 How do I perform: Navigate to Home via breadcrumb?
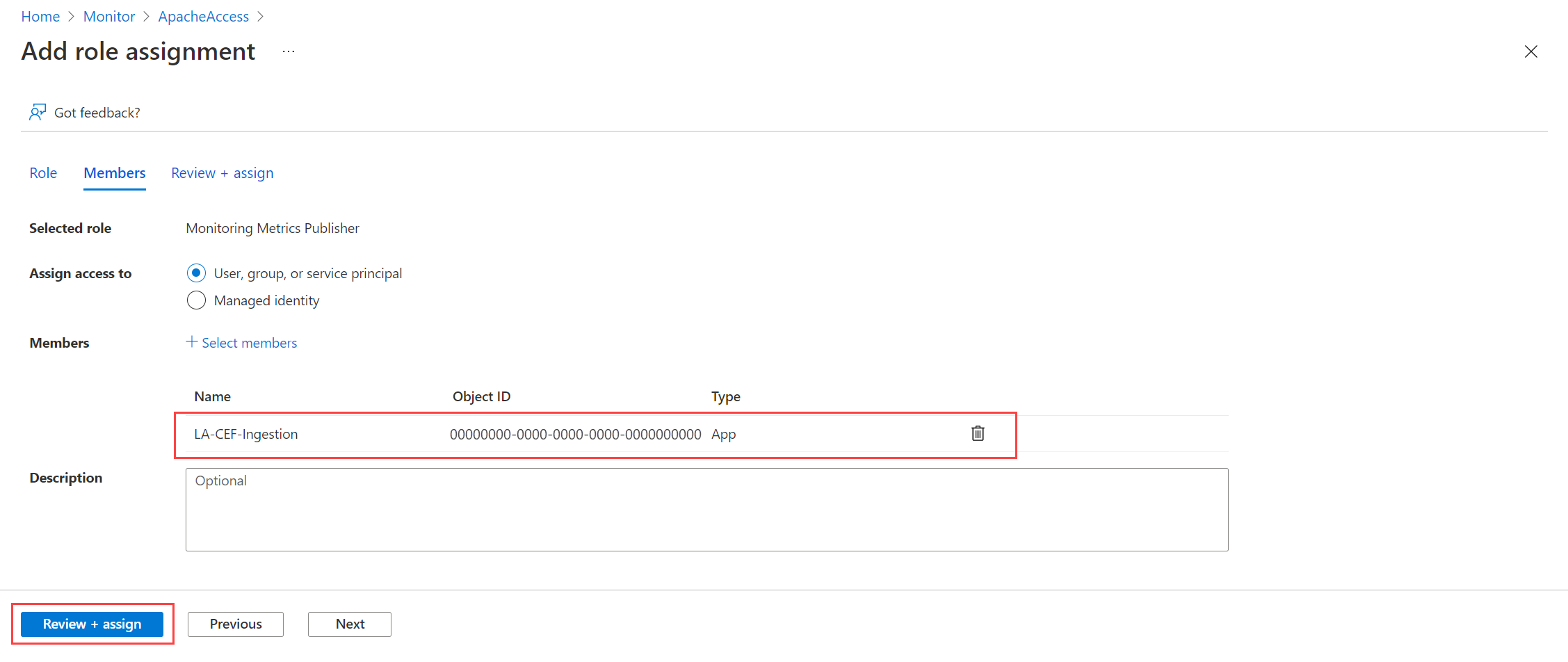coord(40,16)
